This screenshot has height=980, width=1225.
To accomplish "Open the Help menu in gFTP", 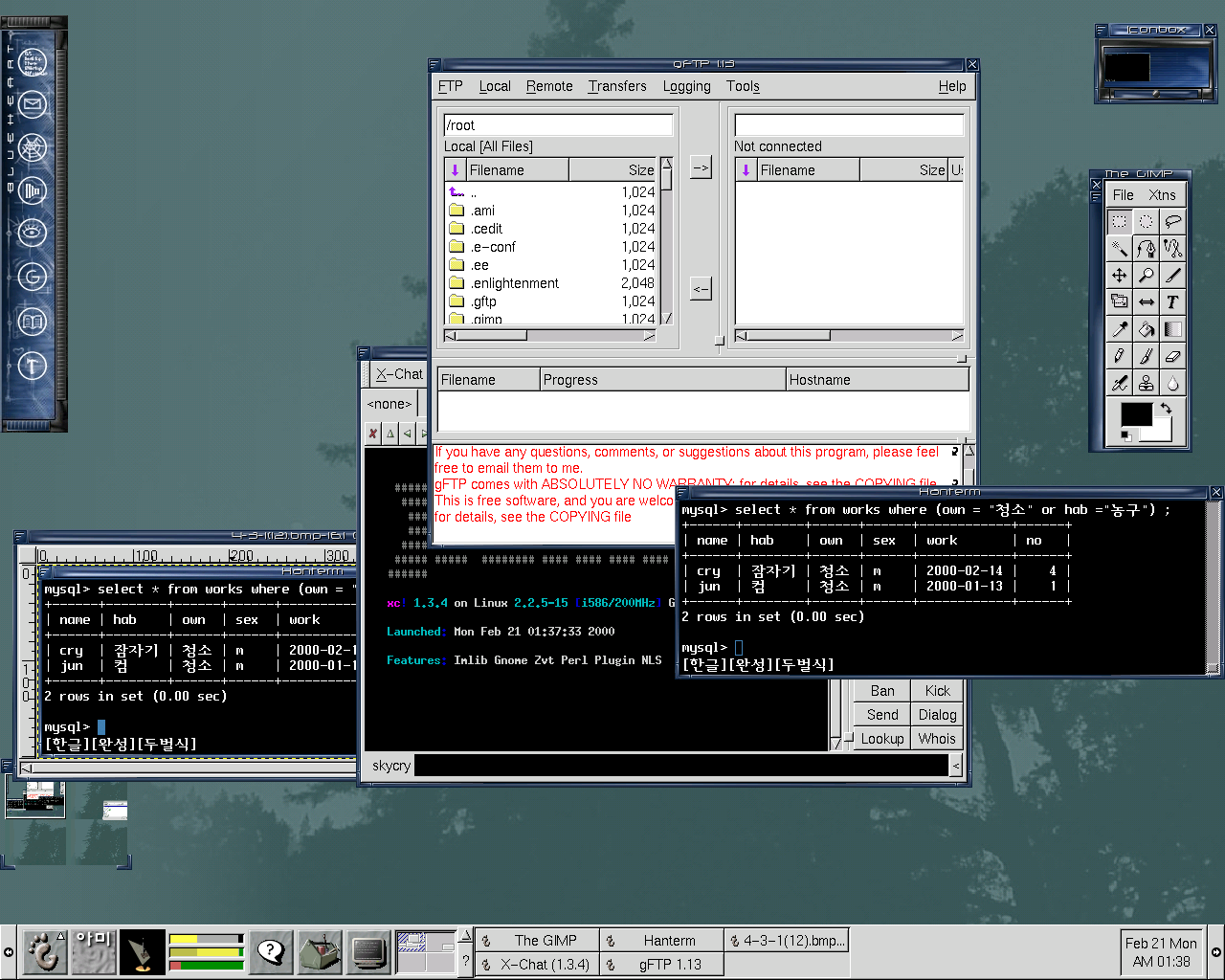I will coord(952,86).
